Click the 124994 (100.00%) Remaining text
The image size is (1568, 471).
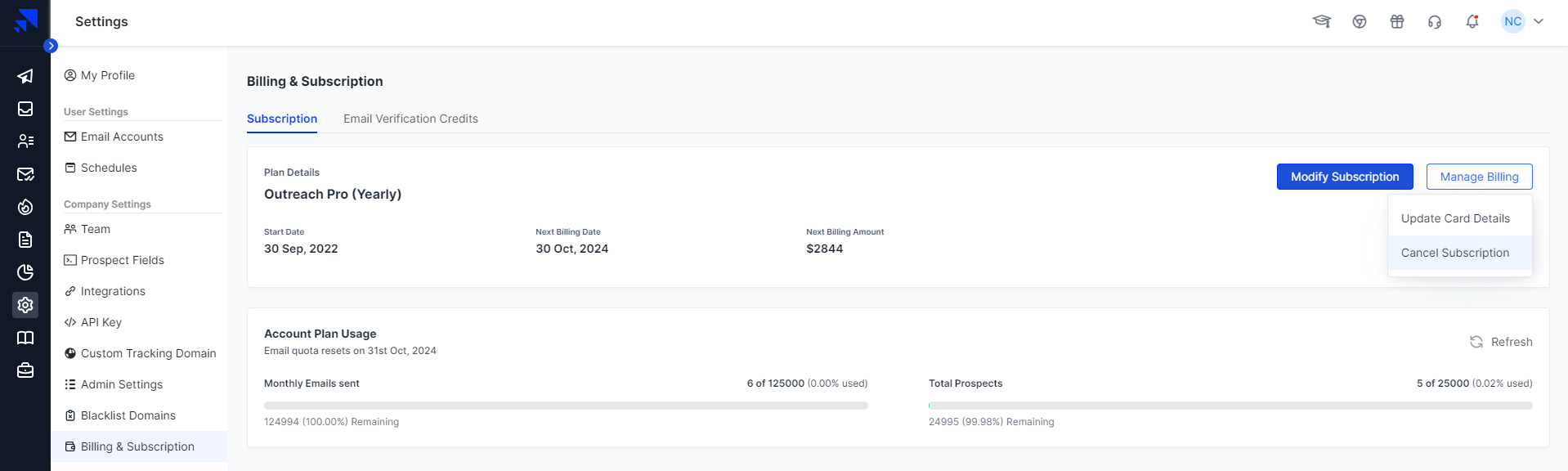[331, 422]
